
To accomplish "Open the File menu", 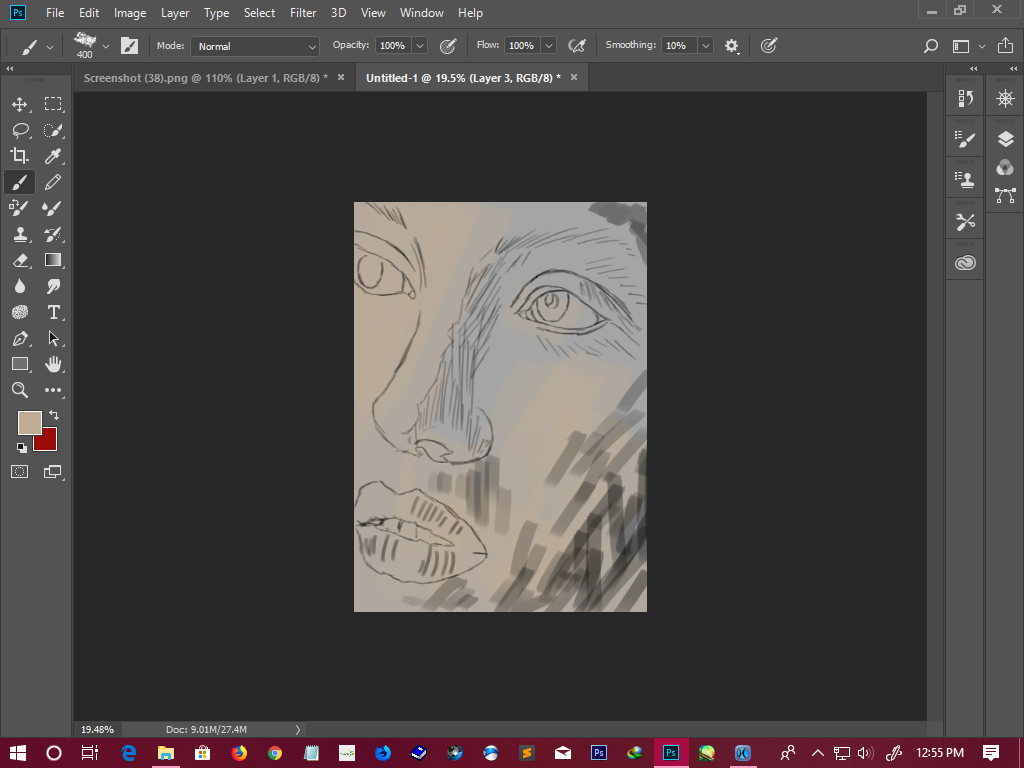I will (x=55, y=12).
